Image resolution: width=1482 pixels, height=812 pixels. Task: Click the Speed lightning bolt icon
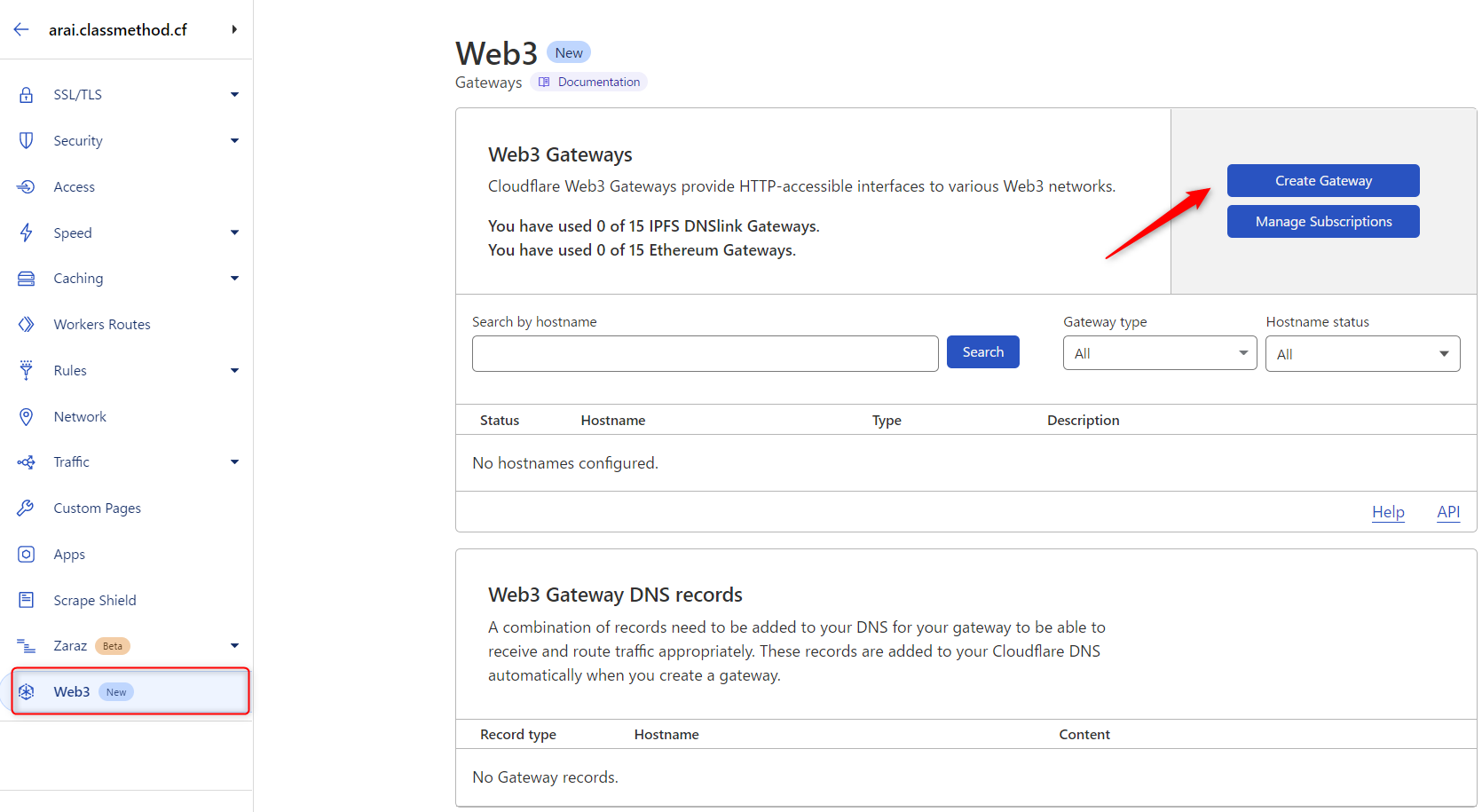pyautogui.click(x=27, y=233)
